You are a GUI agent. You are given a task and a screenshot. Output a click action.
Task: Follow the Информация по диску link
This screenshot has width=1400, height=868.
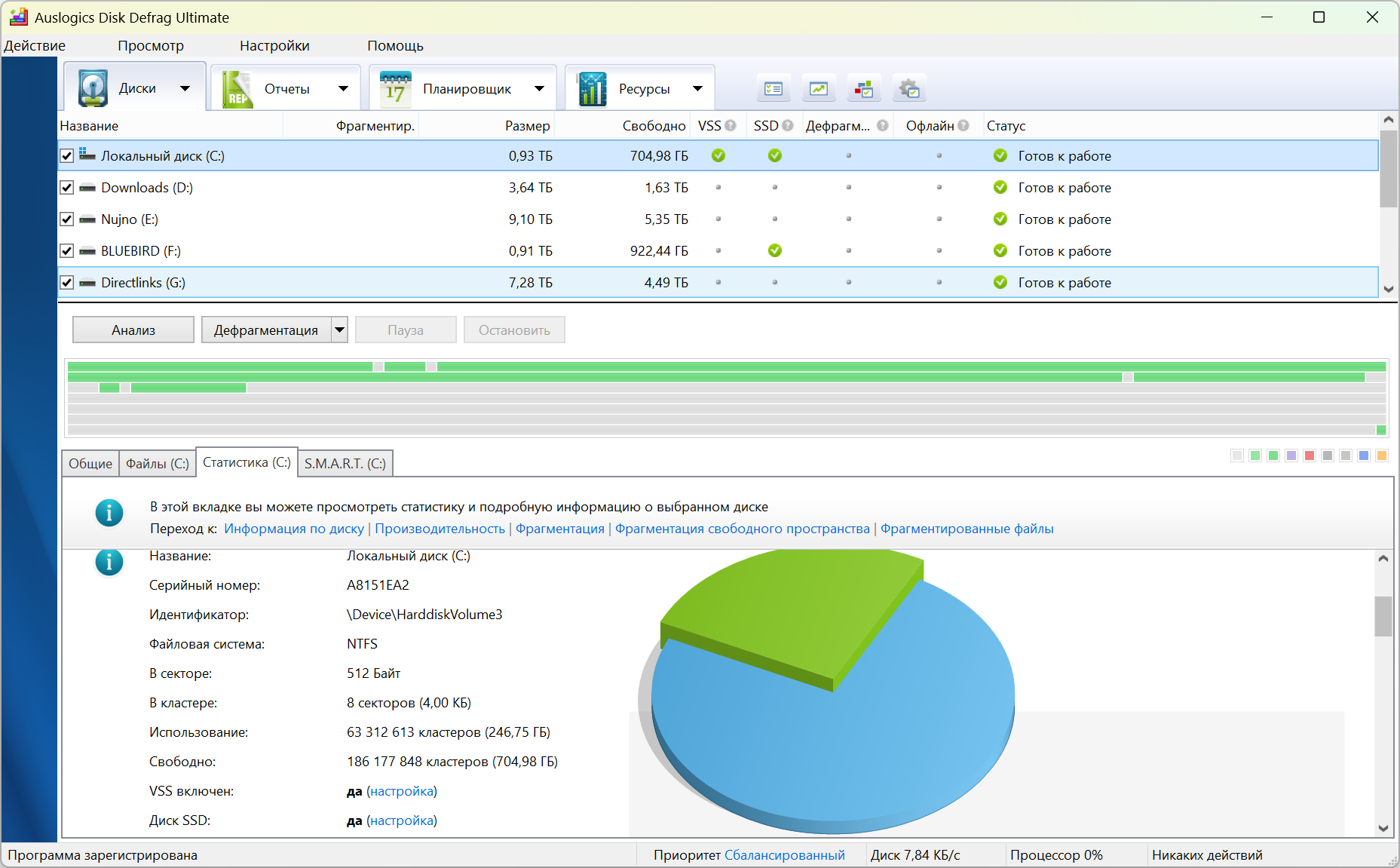[294, 529]
